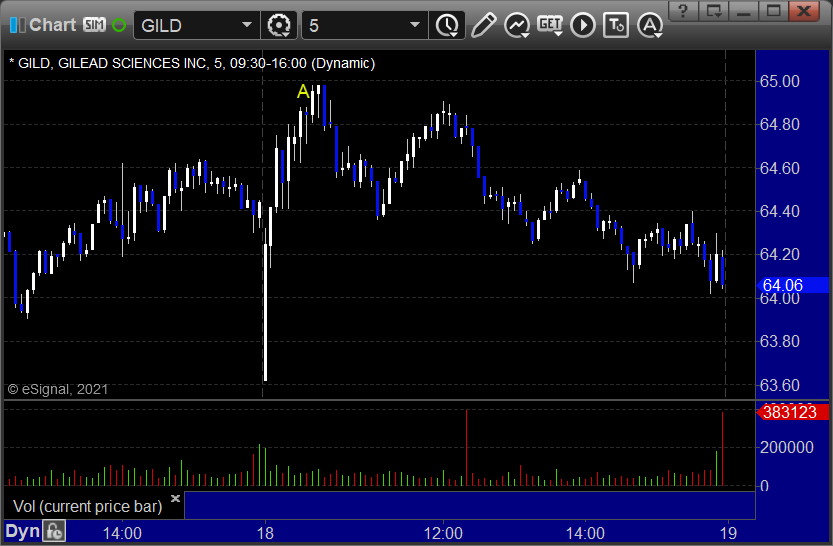This screenshot has height=546, width=833.
Task: Click the play replay button
Action: [x=583, y=25]
